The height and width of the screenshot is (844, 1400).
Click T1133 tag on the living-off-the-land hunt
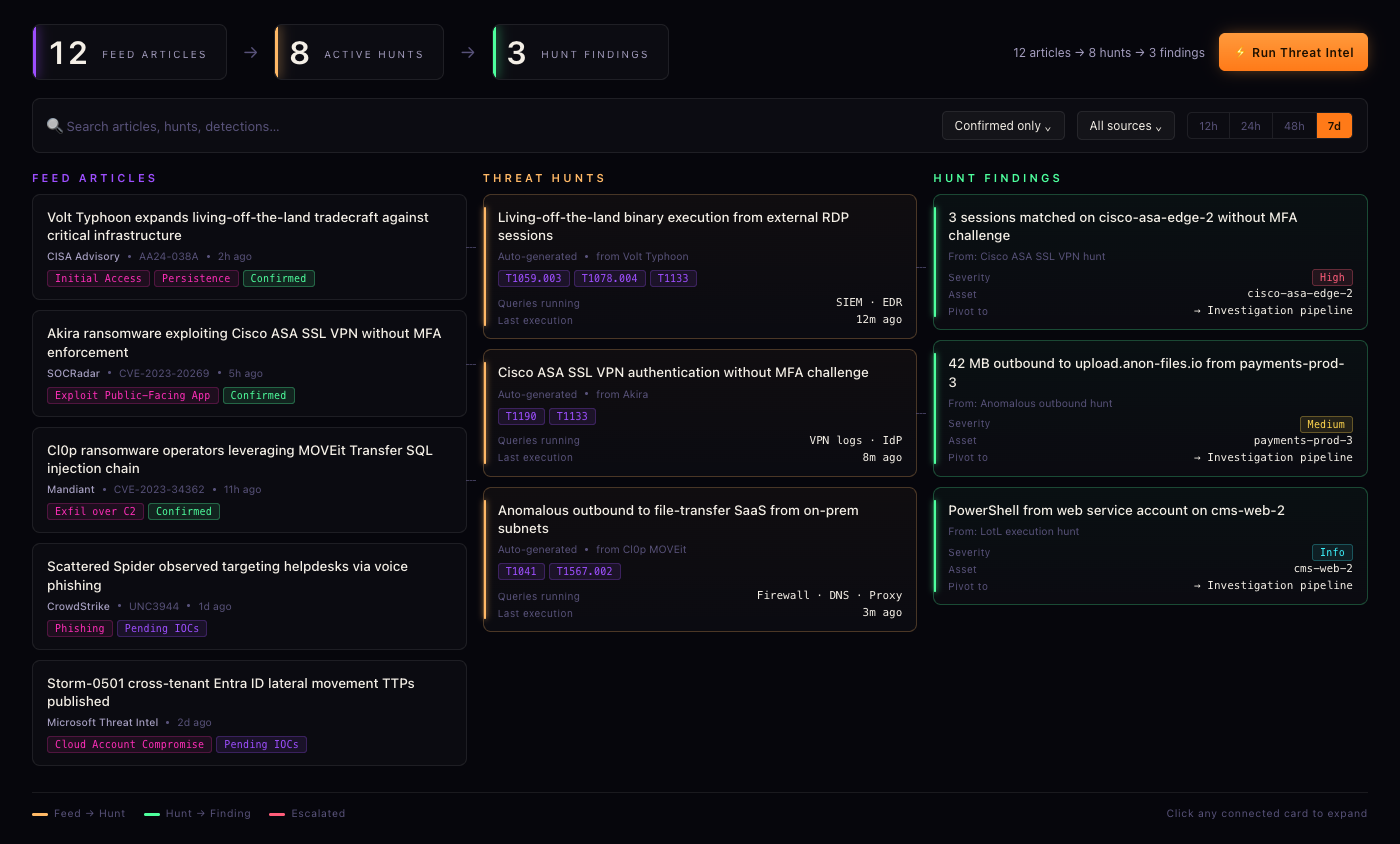pos(673,278)
